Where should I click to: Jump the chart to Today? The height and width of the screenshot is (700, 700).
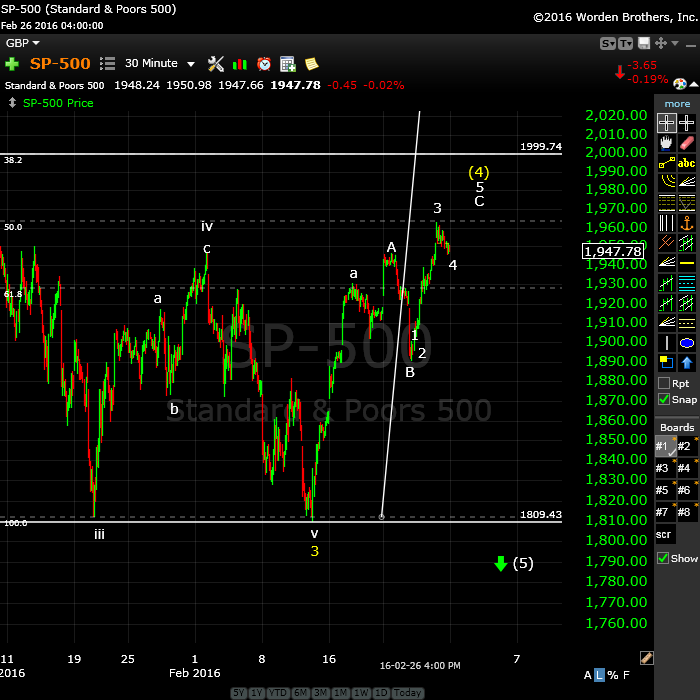[407, 693]
